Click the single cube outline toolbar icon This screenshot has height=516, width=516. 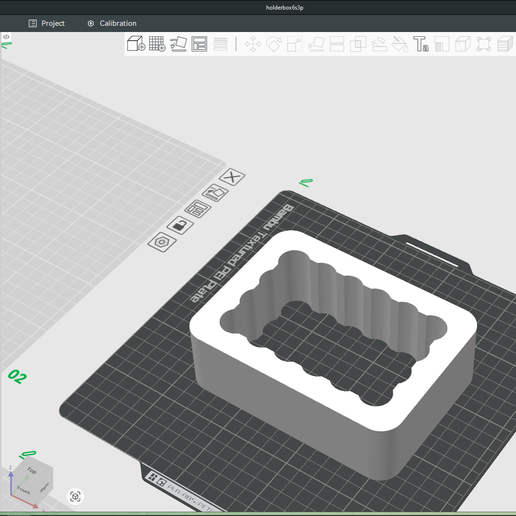point(463,44)
